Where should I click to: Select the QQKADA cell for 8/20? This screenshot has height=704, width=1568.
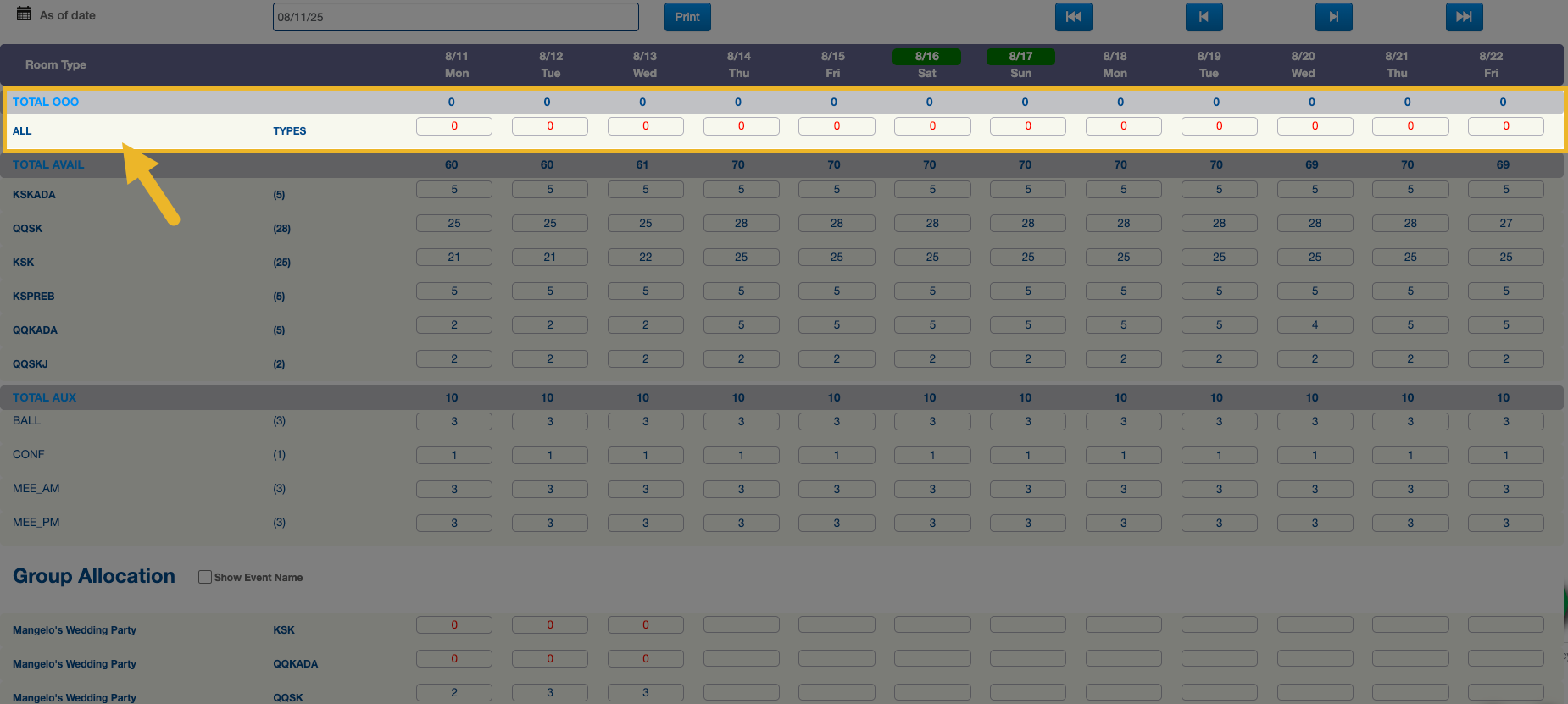click(x=1315, y=325)
